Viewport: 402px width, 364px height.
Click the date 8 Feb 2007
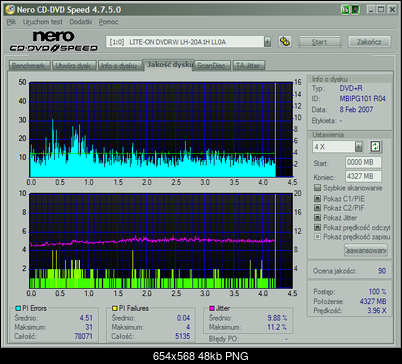[356, 109]
